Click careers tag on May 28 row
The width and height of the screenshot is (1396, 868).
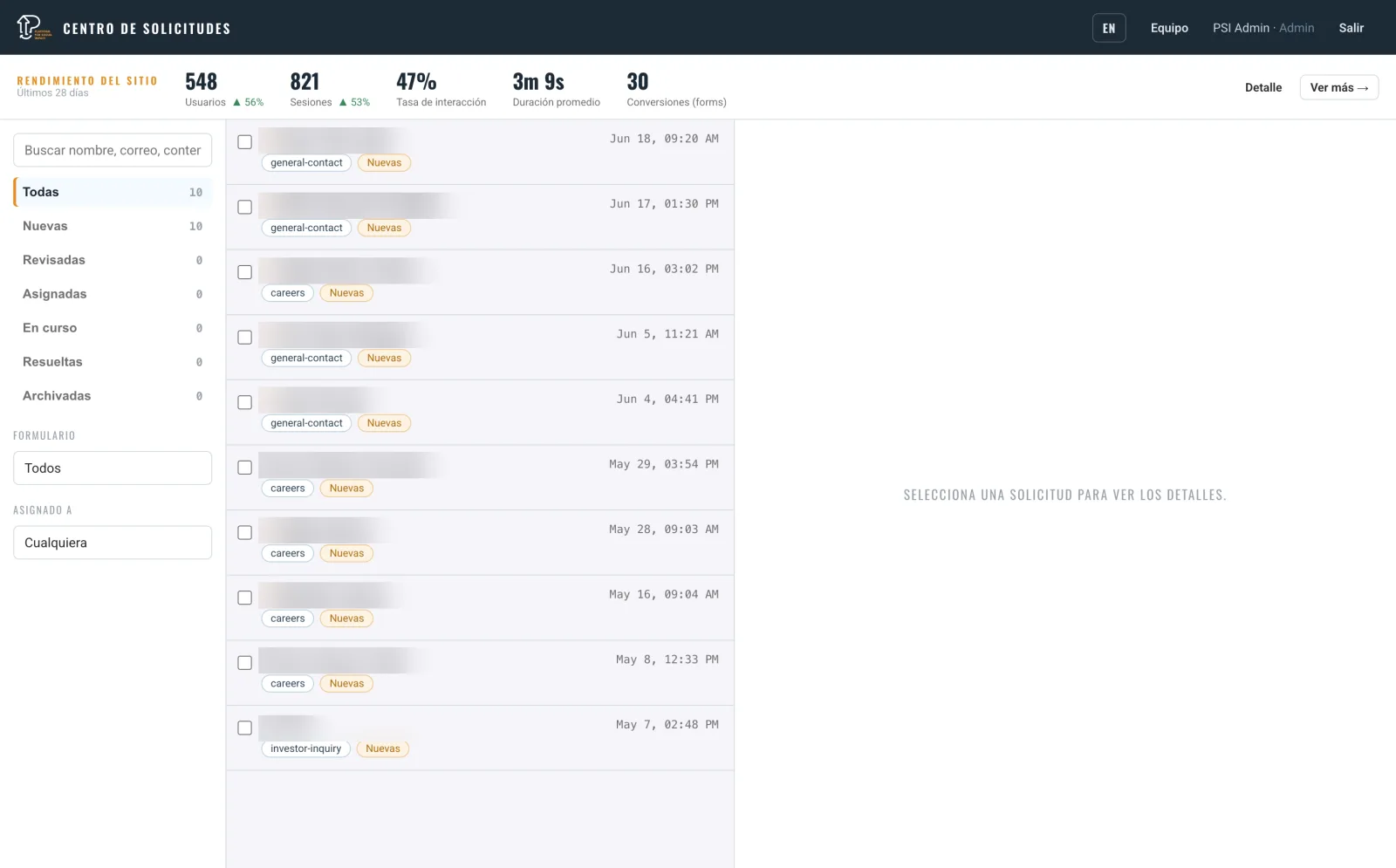[x=288, y=553]
